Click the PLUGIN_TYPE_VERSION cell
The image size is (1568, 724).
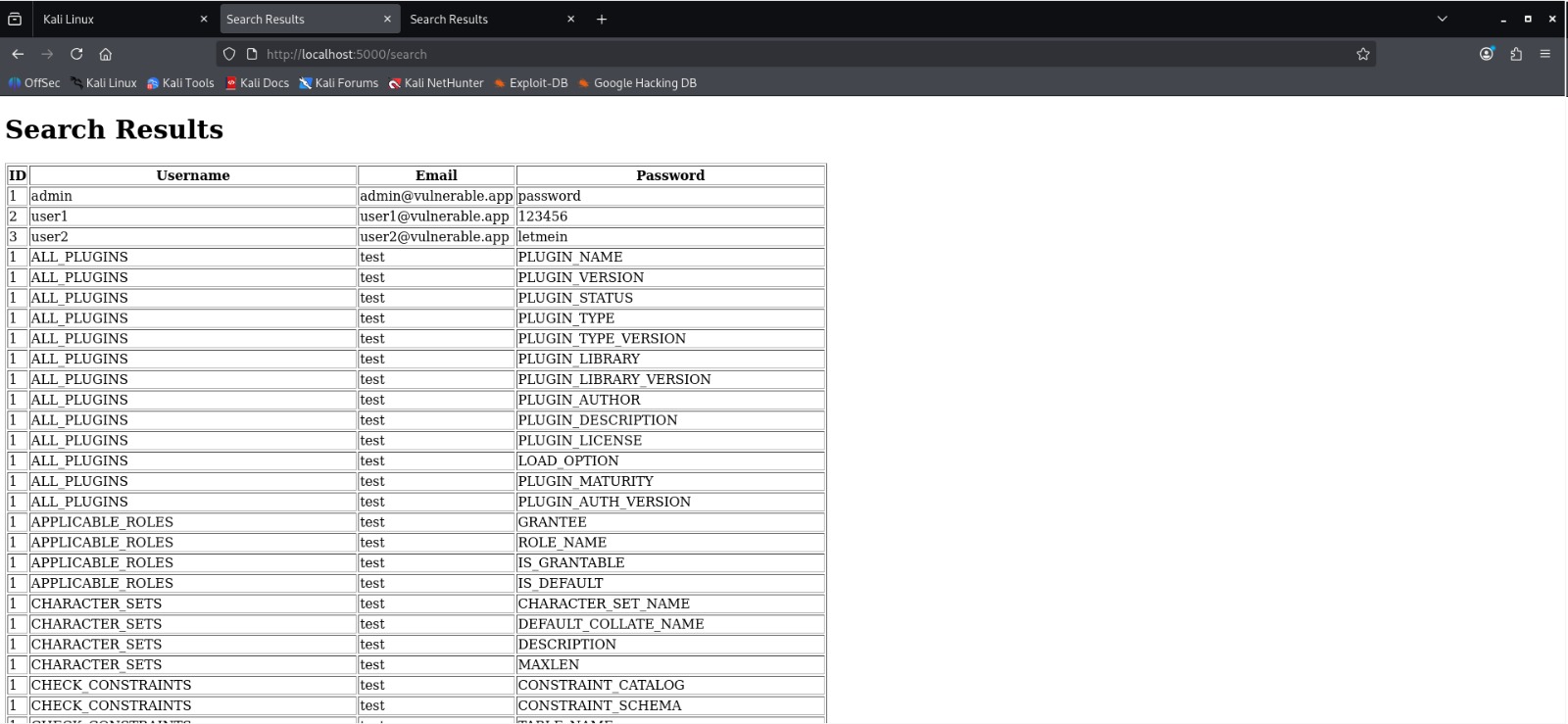click(670, 339)
